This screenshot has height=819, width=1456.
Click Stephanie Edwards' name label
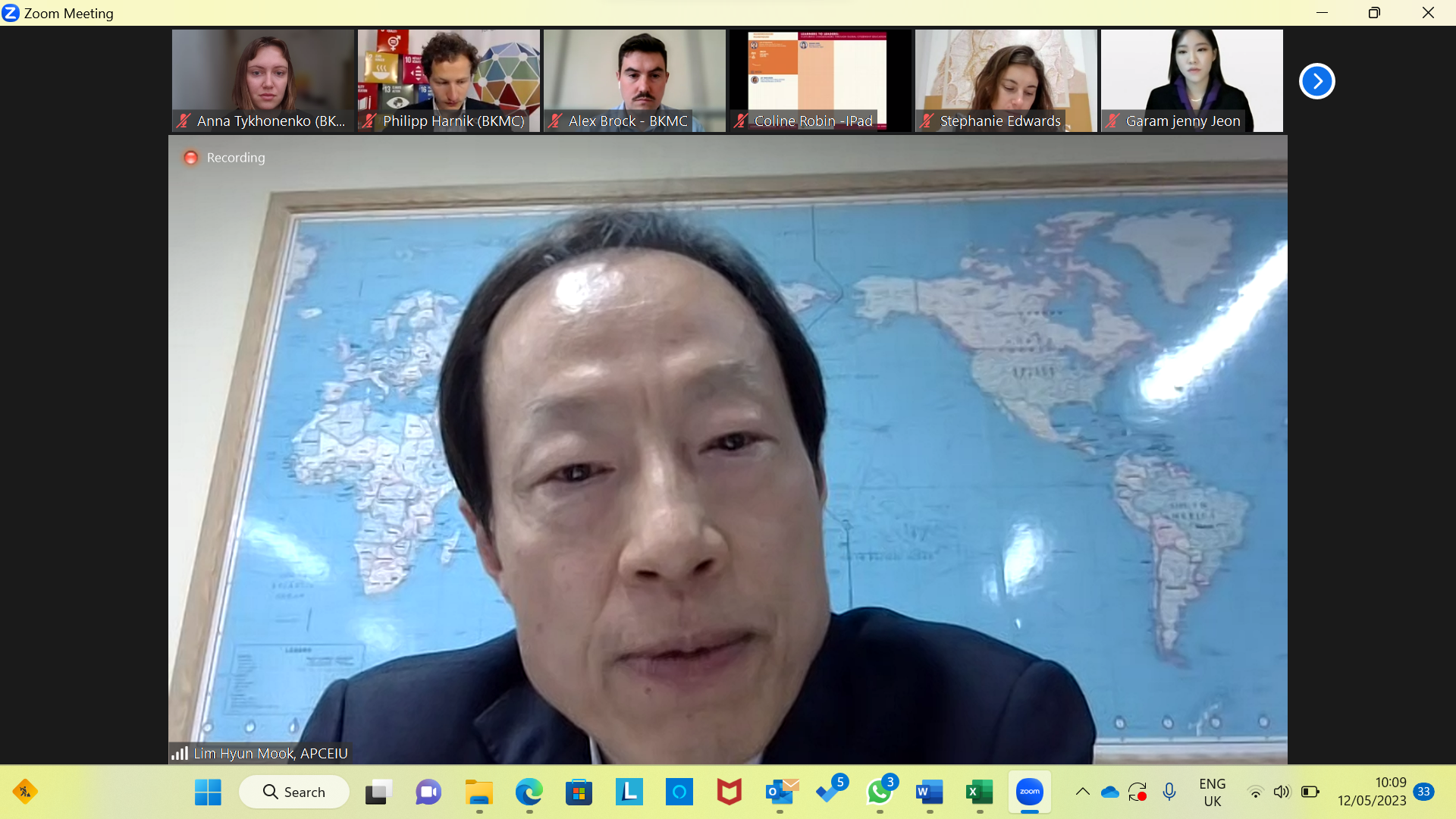[x=999, y=121]
